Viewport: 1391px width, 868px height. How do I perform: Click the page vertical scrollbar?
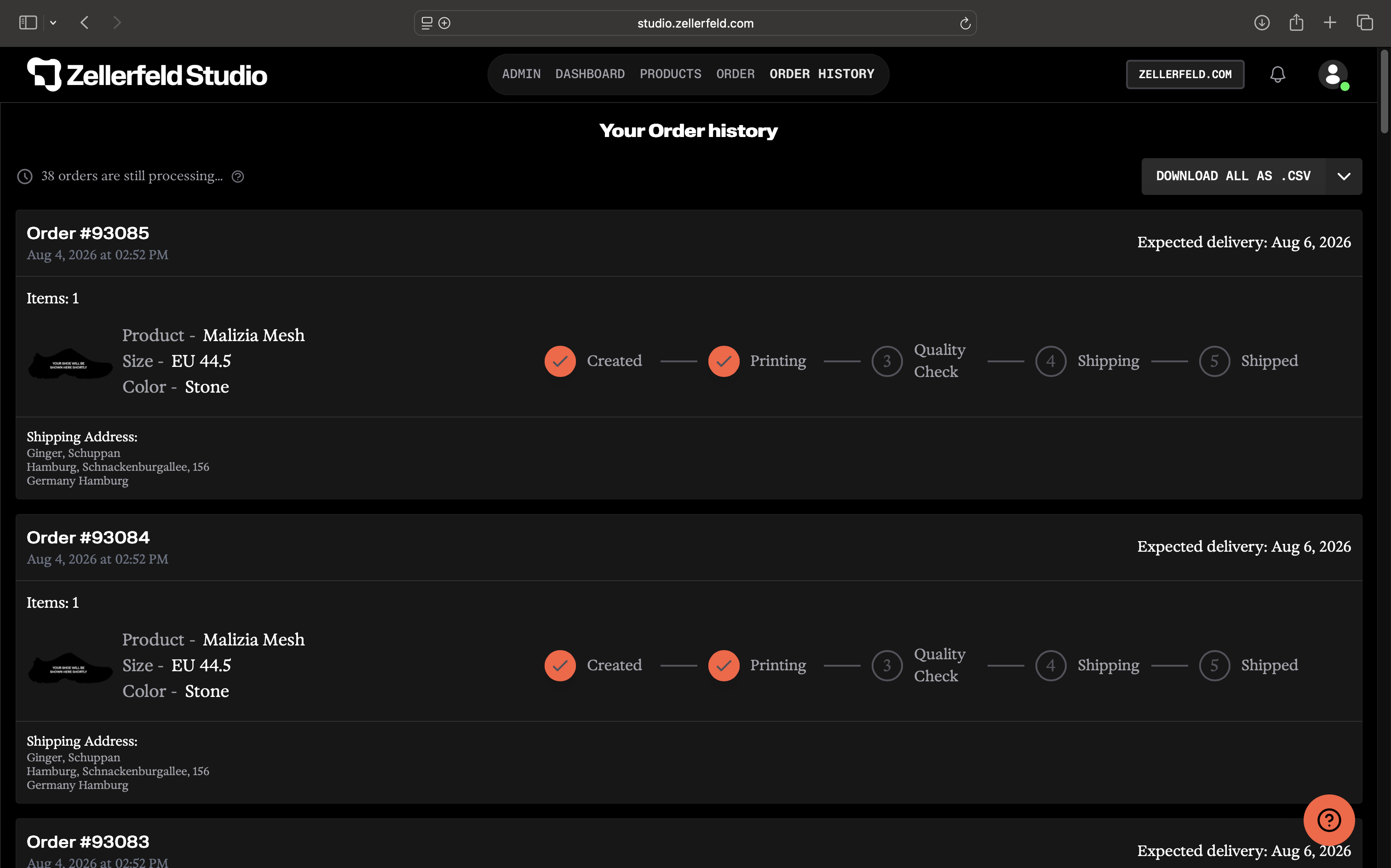point(1384,92)
